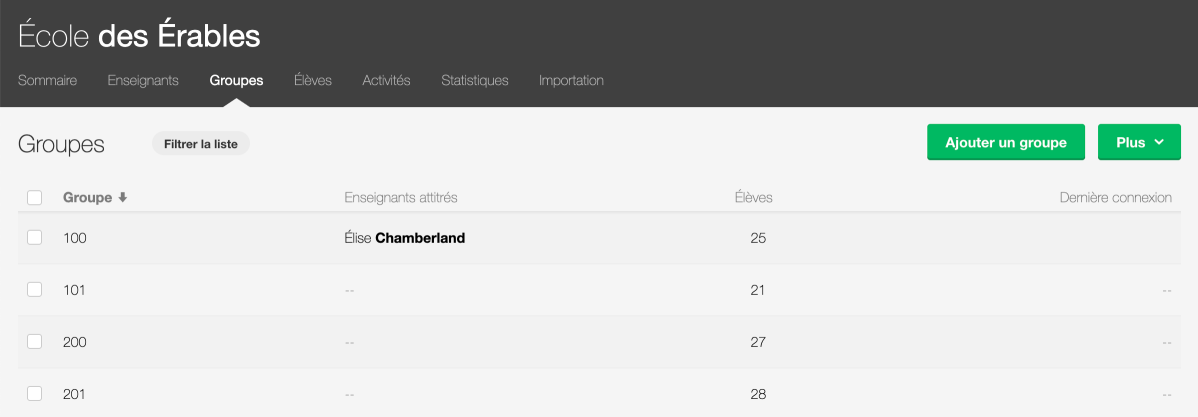1198x417 pixels.
Task: View the Statistiques tab
Action: point(474,80)
